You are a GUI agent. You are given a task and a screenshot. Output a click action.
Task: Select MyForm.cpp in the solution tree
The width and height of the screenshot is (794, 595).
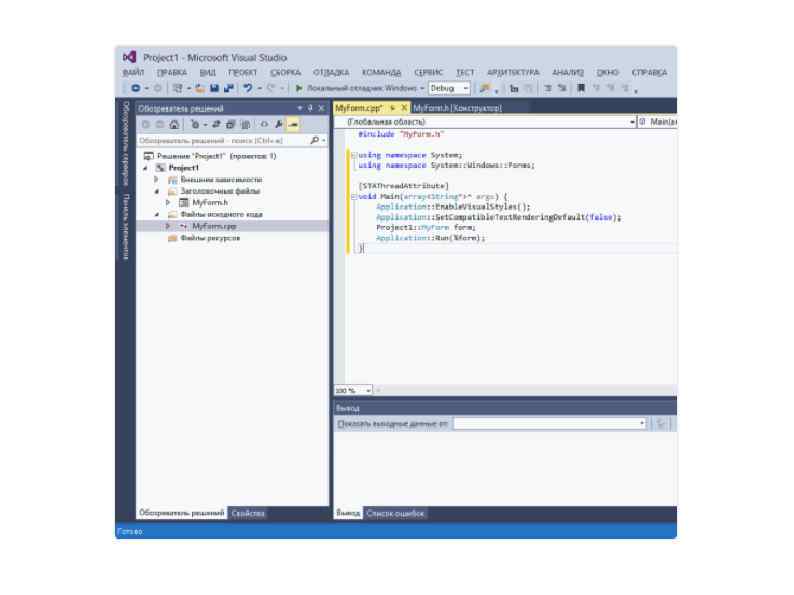point(214,226)
